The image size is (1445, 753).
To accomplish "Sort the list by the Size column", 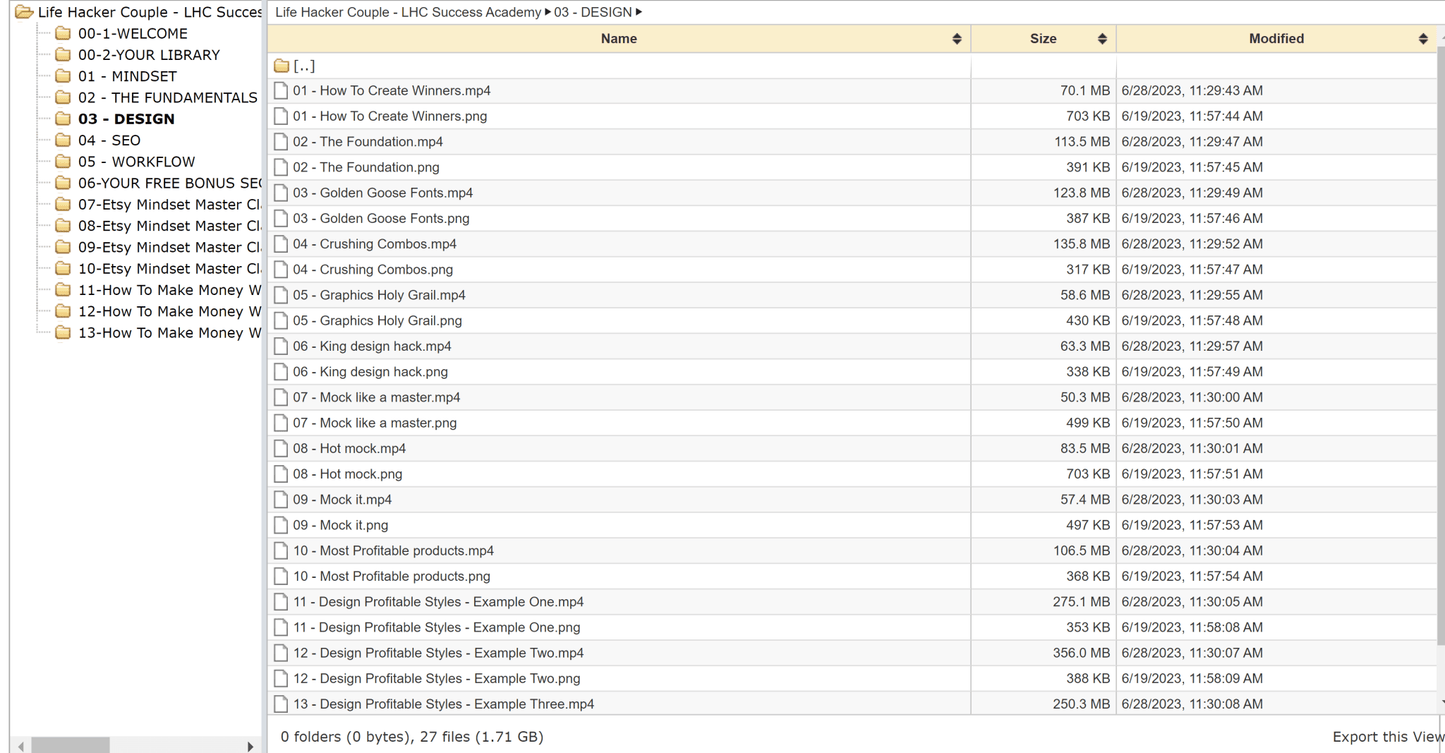I will 1043,39.
